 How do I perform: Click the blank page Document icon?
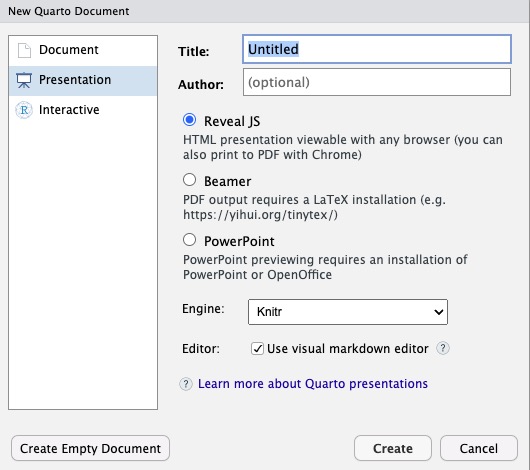coord(24,50)
